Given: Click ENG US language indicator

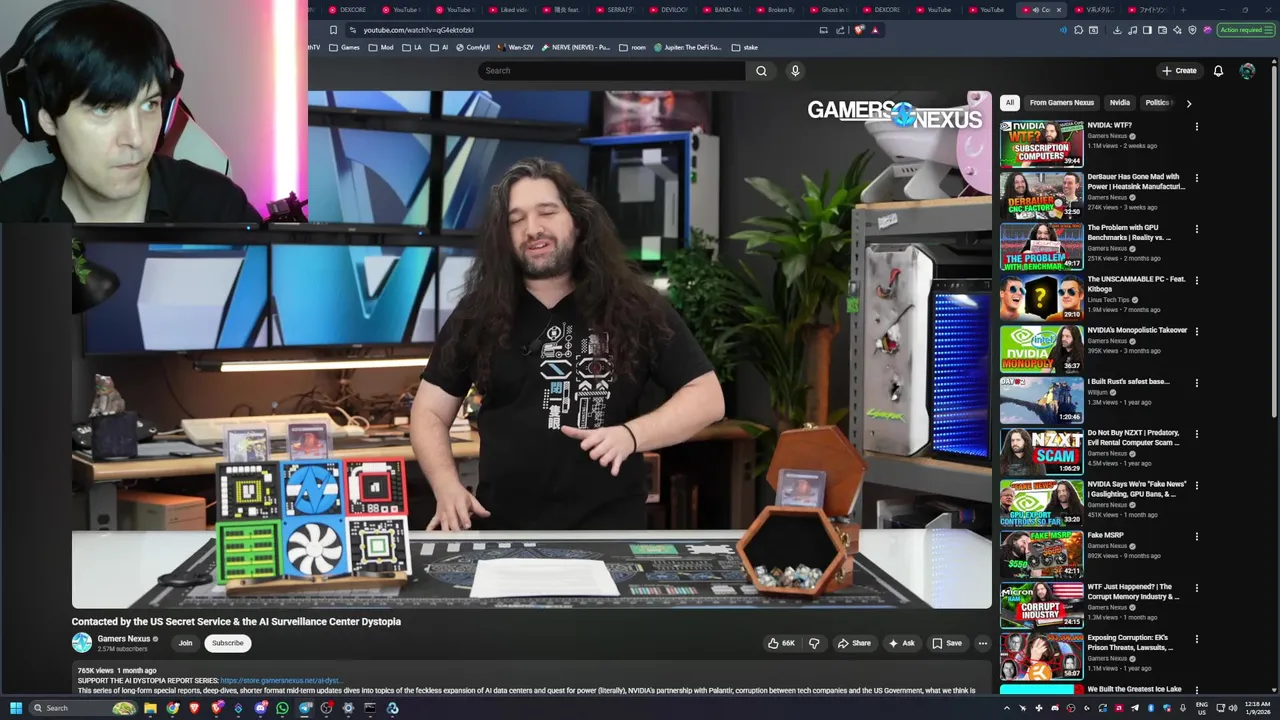Looking at the screenshot, I should [1202, 708].
